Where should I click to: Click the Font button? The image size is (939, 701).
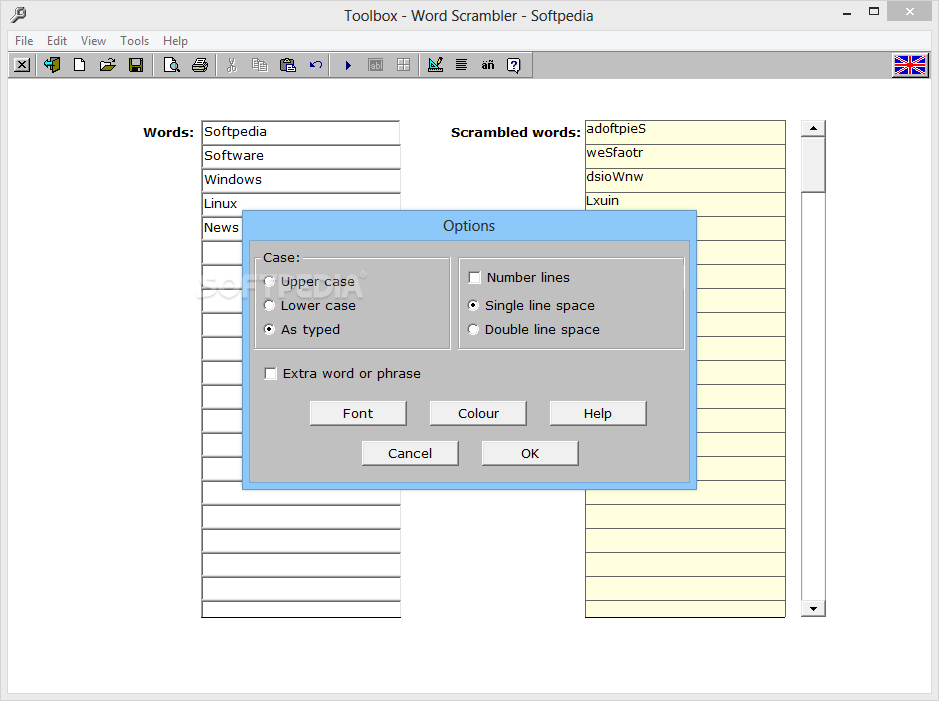point(358,414)
